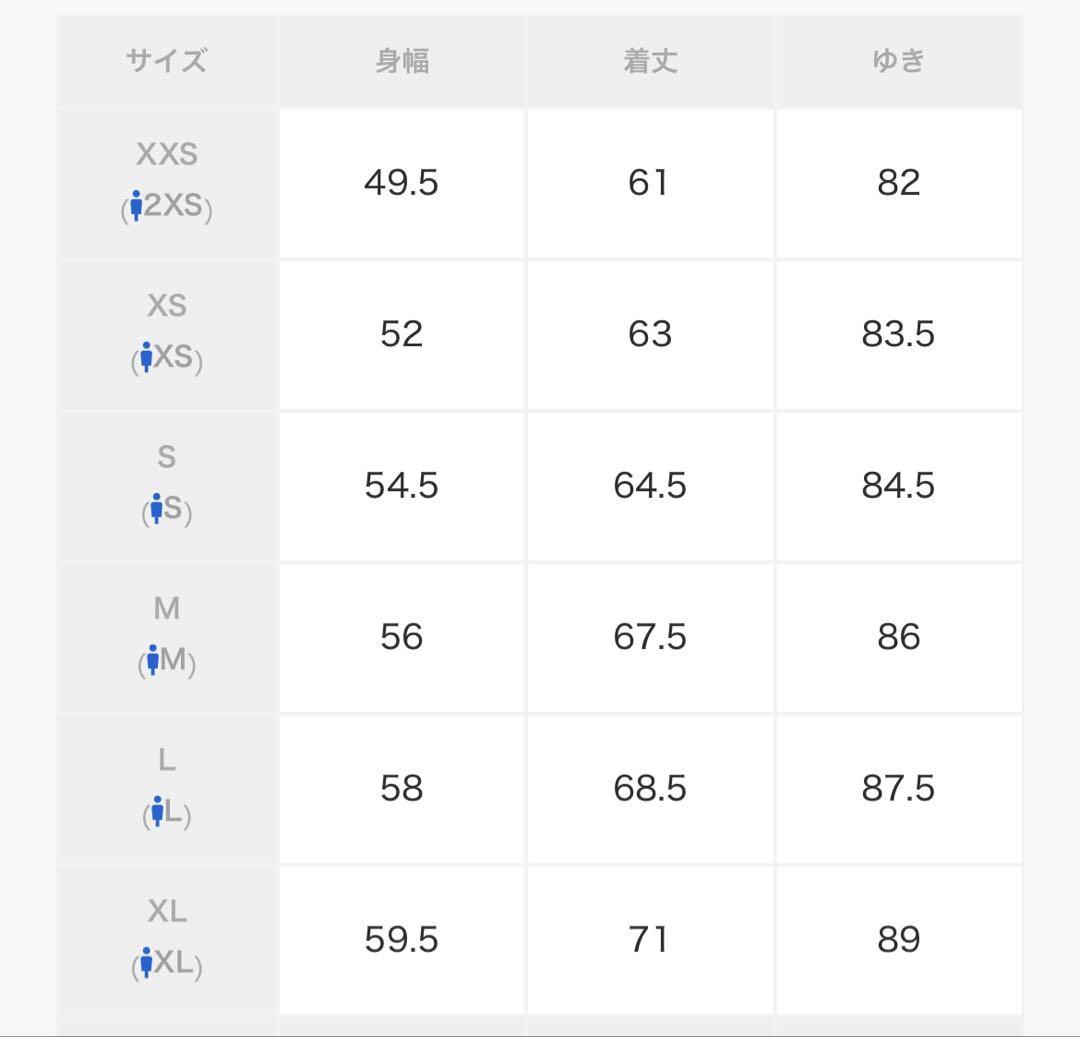Click the XXS size label
This screenshot has width=1080, height=1037.
[167, 154]
